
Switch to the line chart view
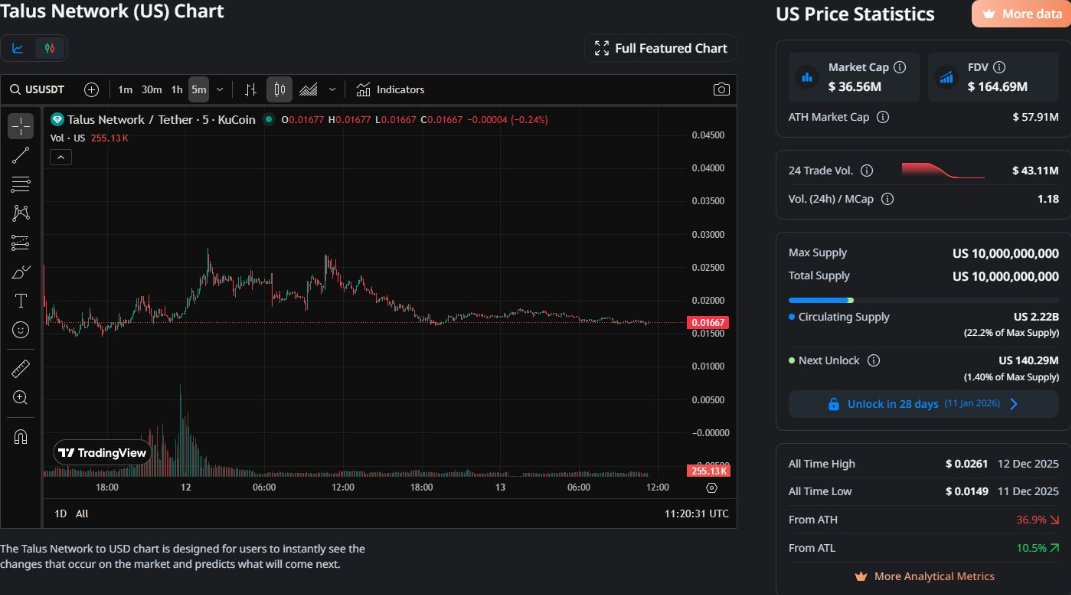pyautogui.click(x=19, y=48)
